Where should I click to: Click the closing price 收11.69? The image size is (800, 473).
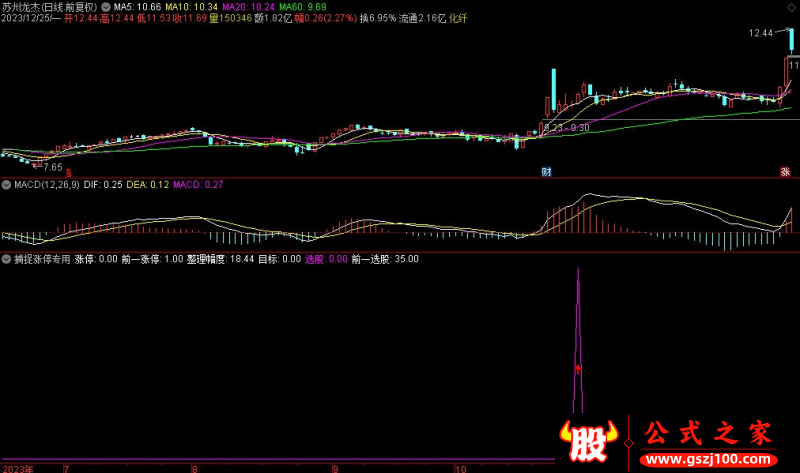point(190,18)
